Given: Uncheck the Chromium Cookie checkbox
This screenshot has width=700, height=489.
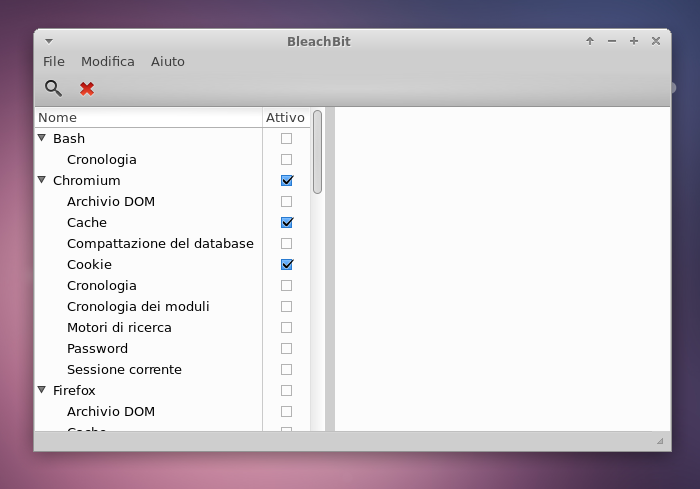Looking at the screenshot, I should (287, 264).
